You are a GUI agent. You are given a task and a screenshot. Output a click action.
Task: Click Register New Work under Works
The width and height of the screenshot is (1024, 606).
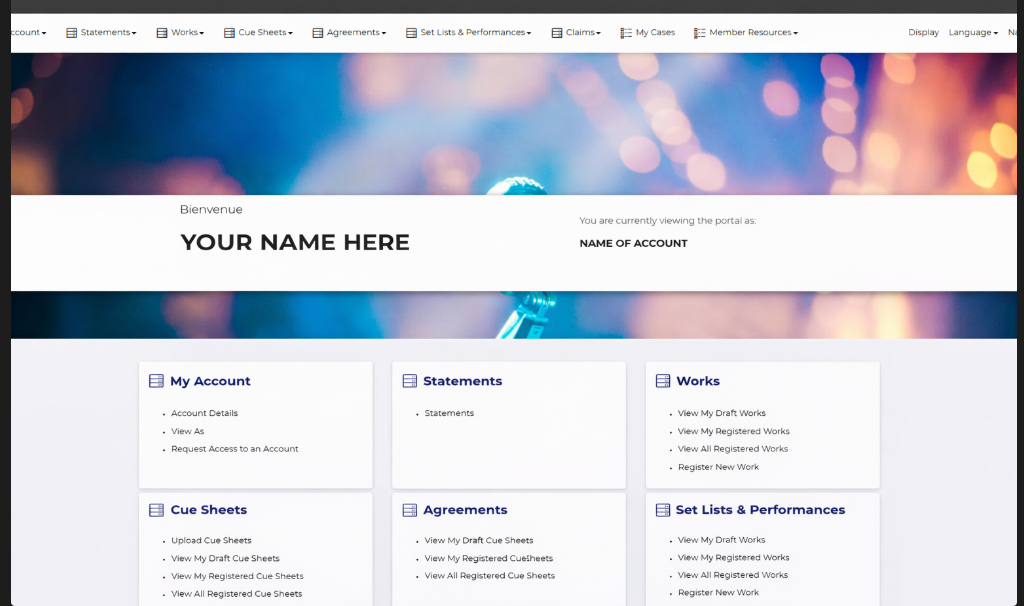(x=718, y=467)
